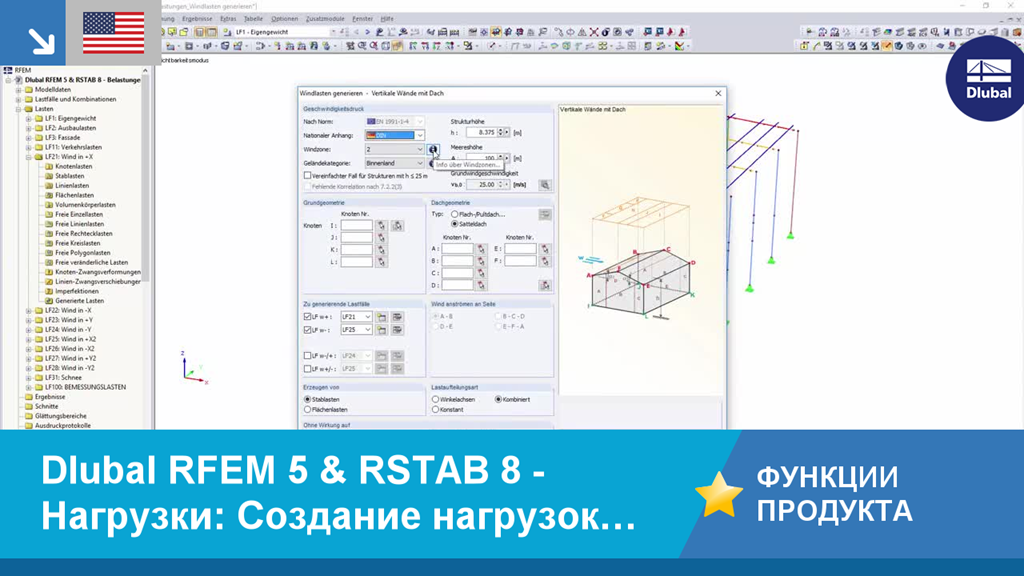The width and height of the screenshot is (1024, 576).
Task: Open the Fenster menu
Action: [x=362, y=19]
